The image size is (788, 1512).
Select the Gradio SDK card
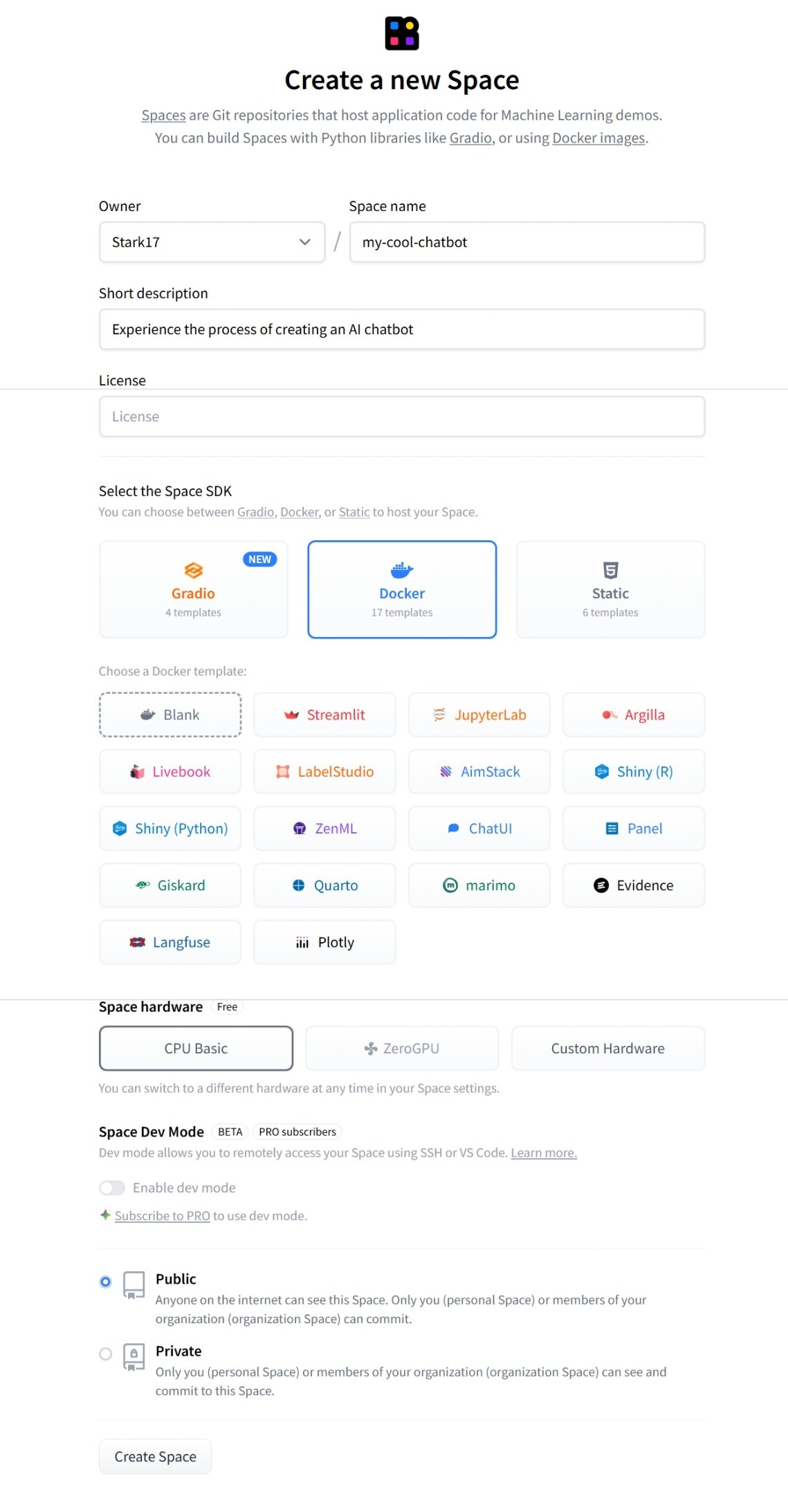coord(193,589)
